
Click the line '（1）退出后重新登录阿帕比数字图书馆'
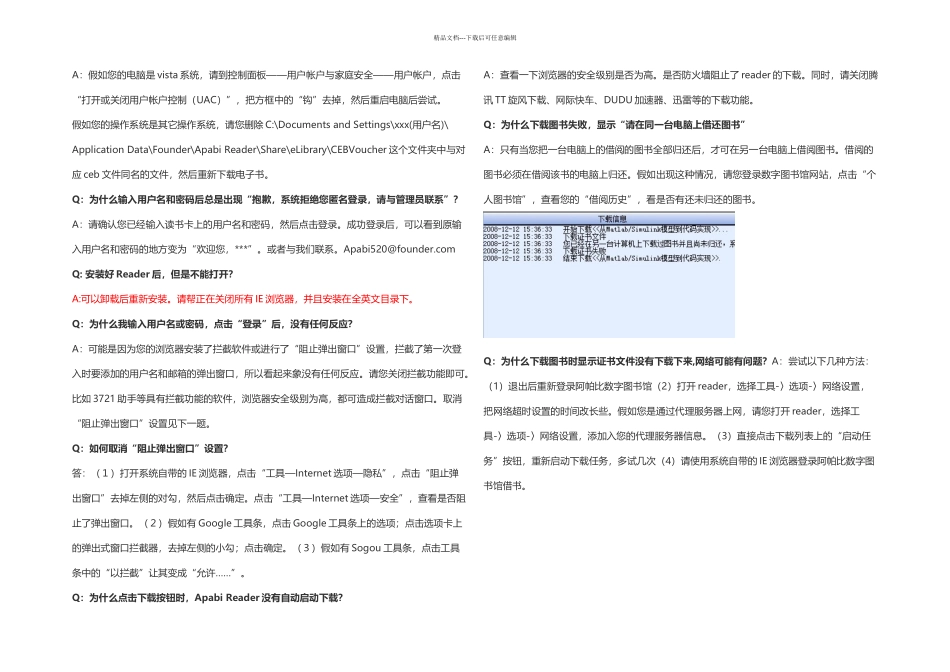pos(675,386)
